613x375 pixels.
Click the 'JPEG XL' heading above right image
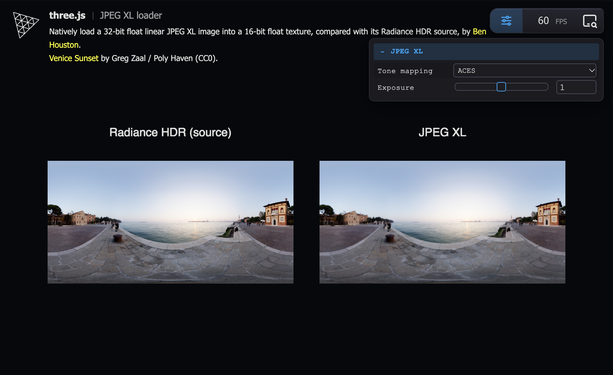[x=442, y=132]
